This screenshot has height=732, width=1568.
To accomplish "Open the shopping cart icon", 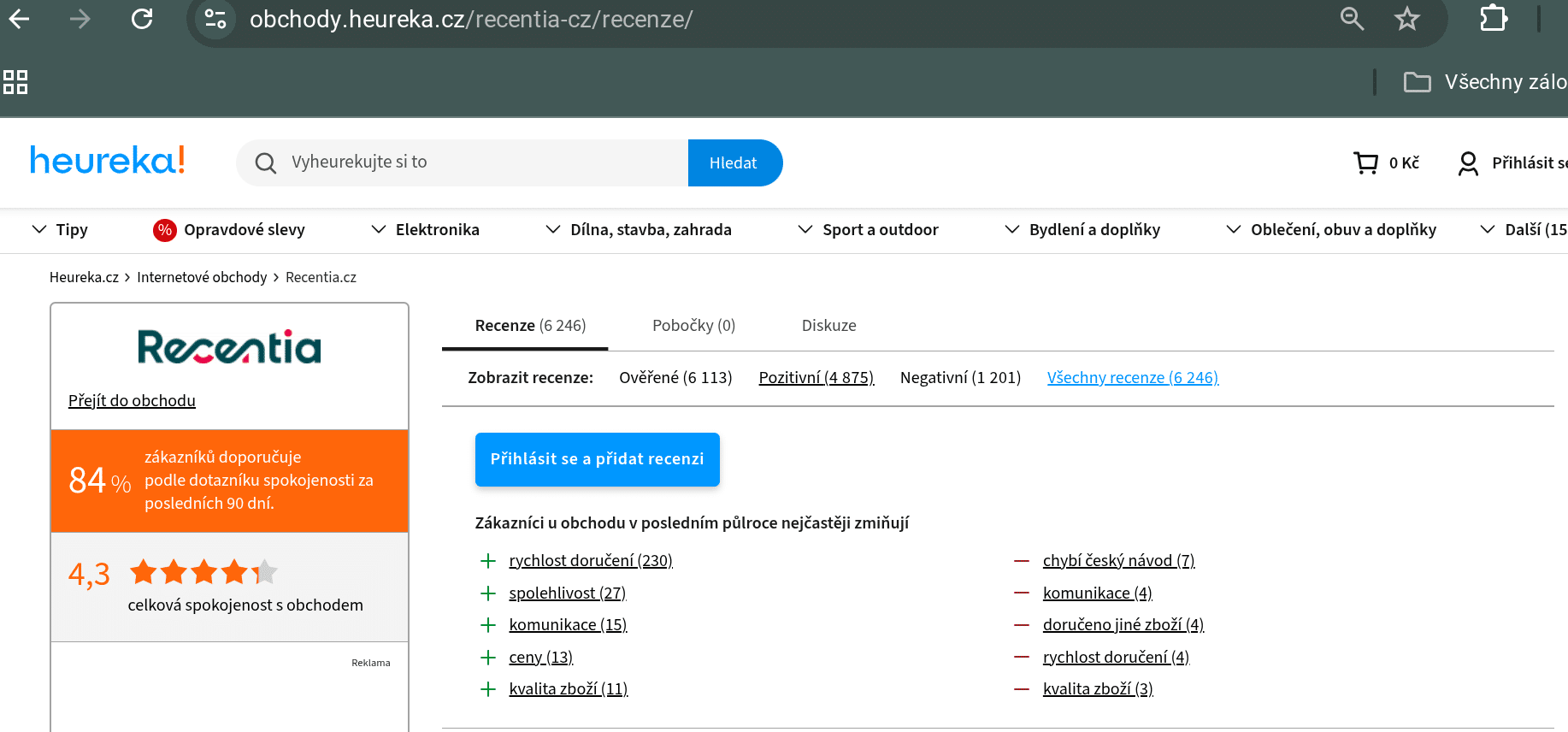I will coord(1366,162).
